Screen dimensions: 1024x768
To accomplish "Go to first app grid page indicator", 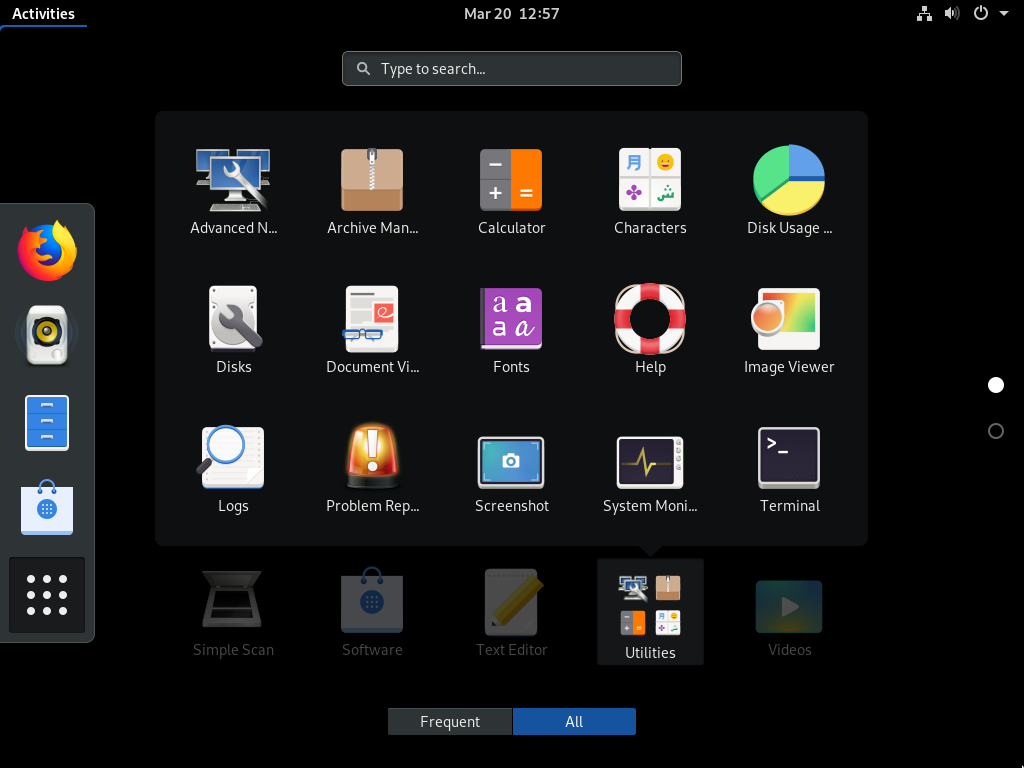I will [996, 385].
